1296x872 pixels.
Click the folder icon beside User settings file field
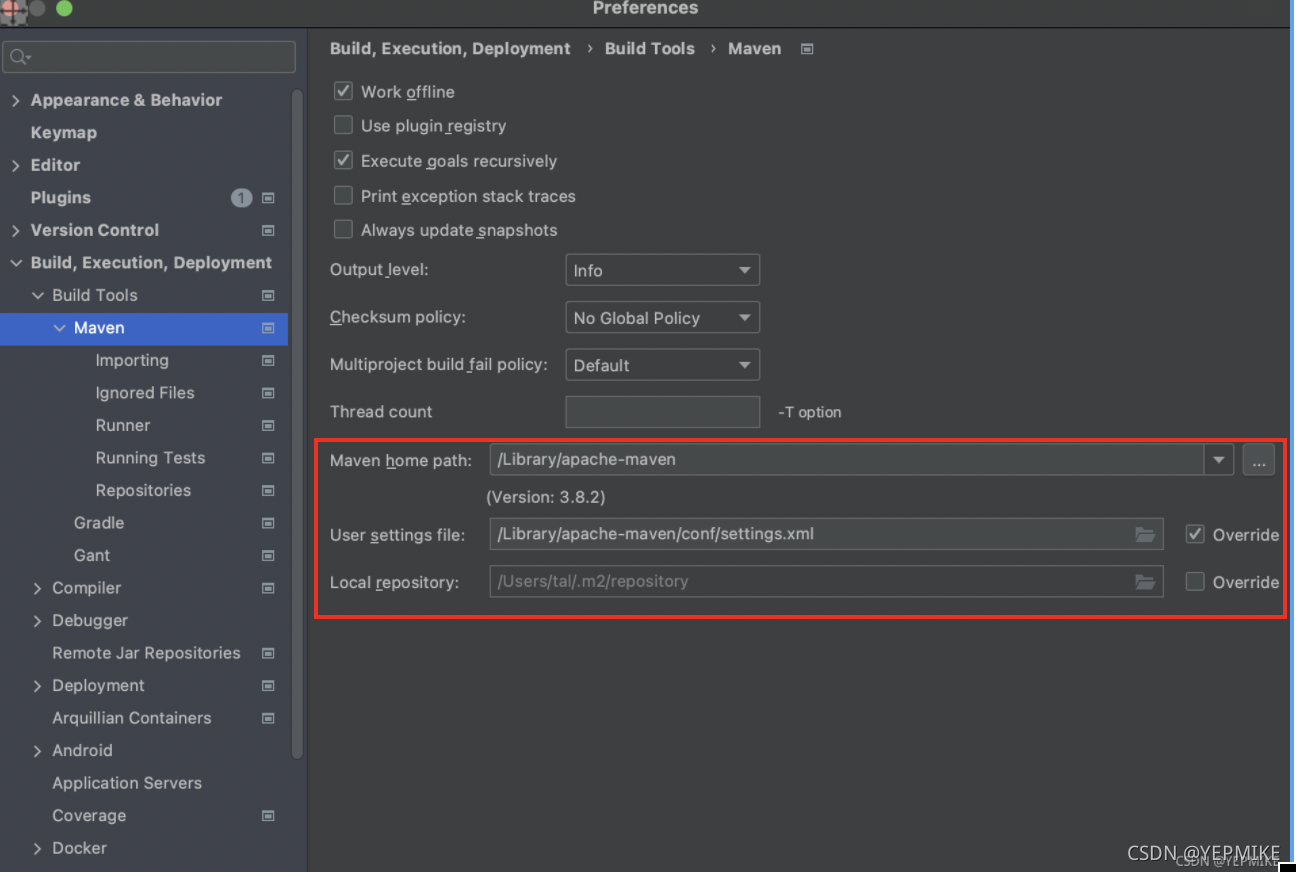1145,534
